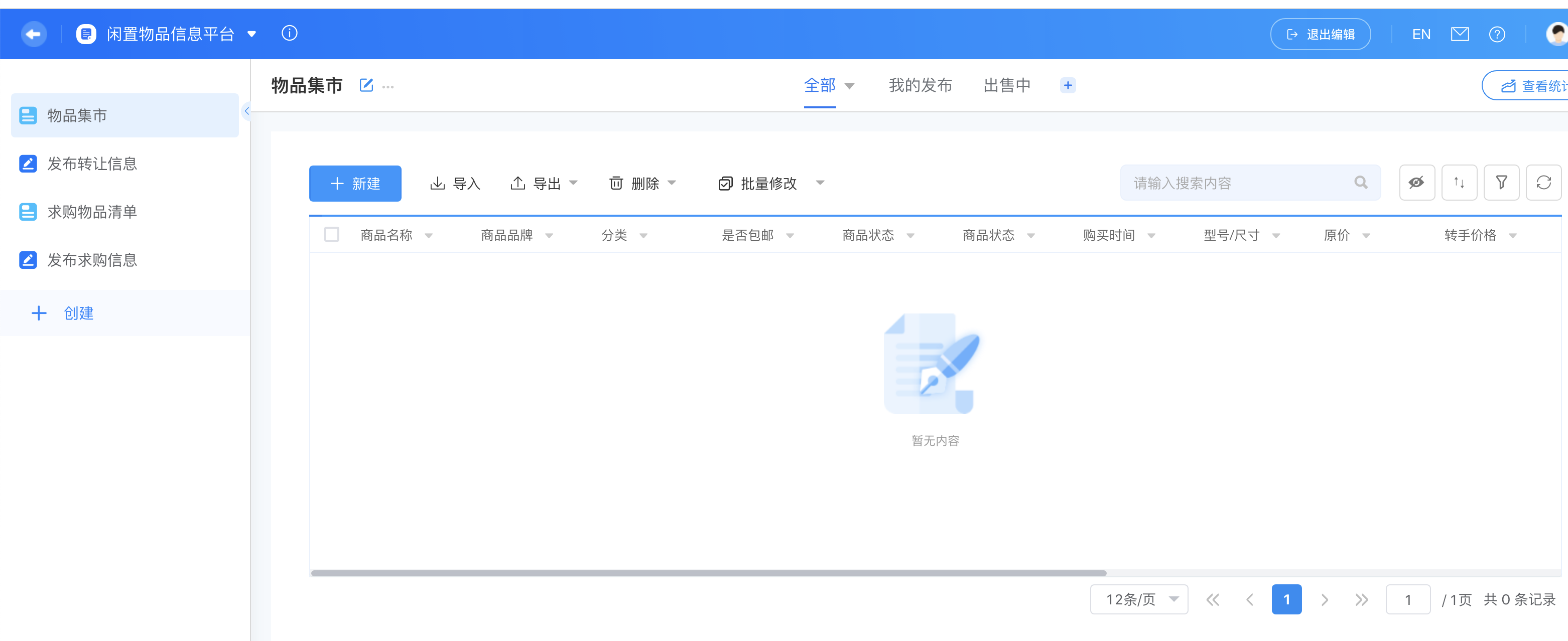
Task: Click the back arrow icon in header
Action: [x=34, y=34]
